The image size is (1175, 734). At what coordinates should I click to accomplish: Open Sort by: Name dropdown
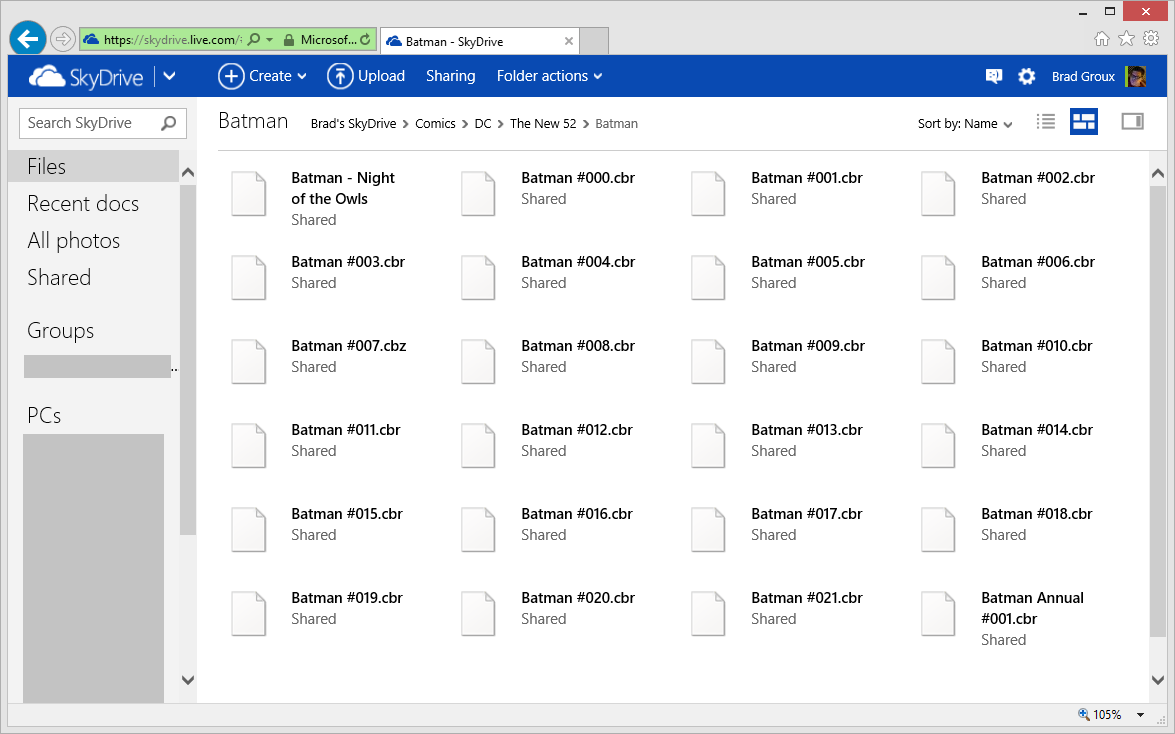point(965,124)
